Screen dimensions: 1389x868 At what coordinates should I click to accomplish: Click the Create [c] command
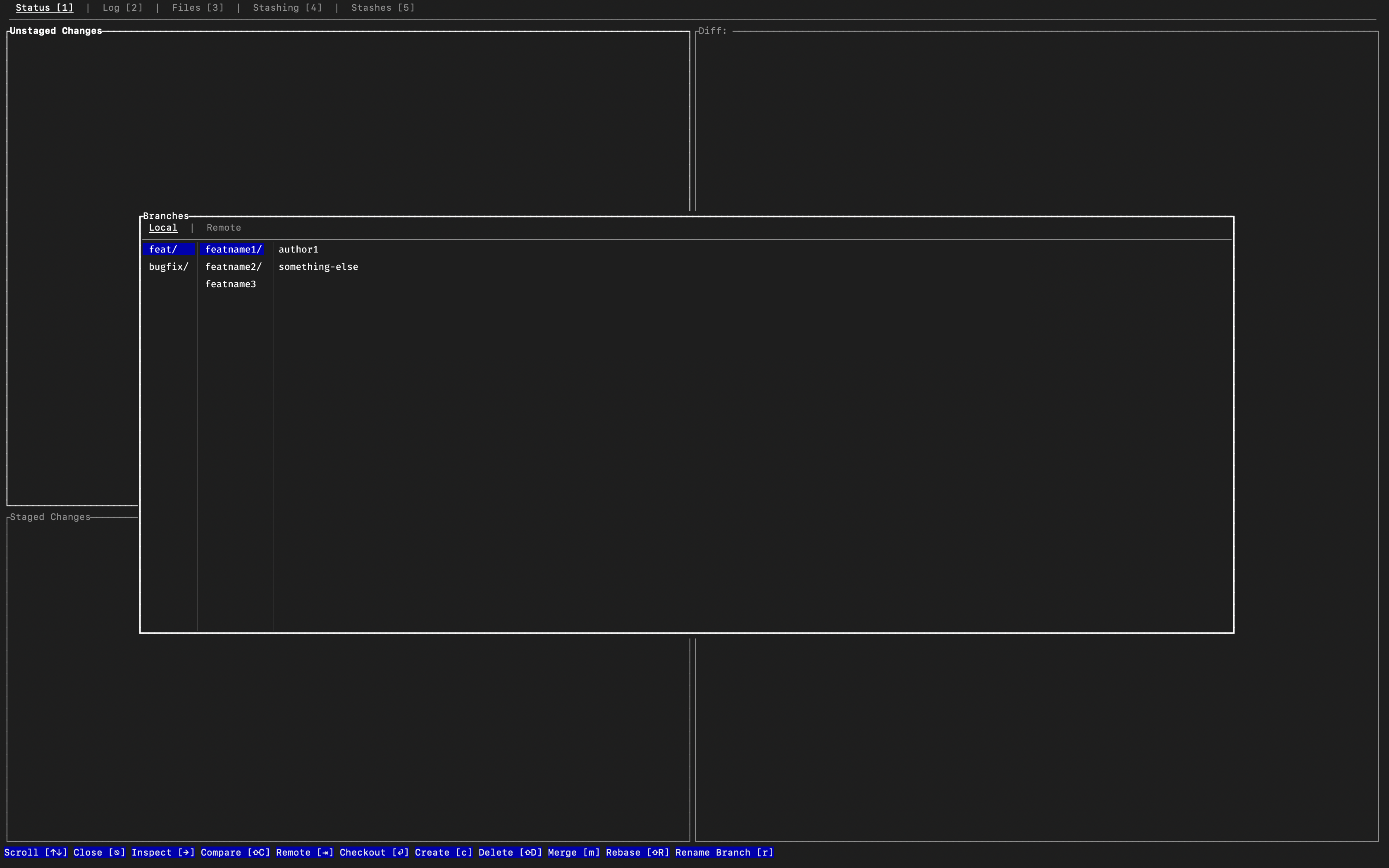coord(443,852)
